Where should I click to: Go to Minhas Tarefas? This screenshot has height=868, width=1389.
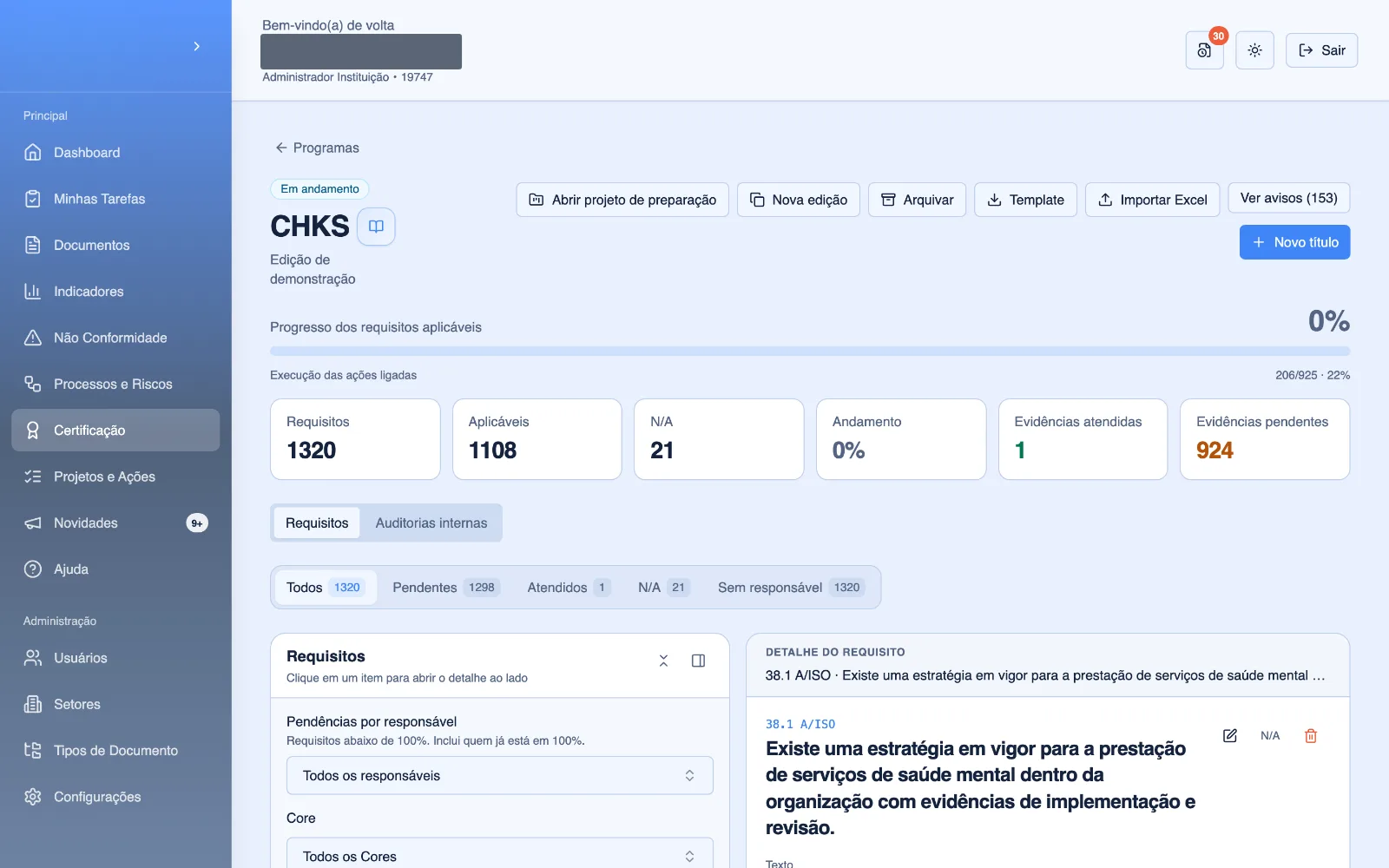[115, 199]
